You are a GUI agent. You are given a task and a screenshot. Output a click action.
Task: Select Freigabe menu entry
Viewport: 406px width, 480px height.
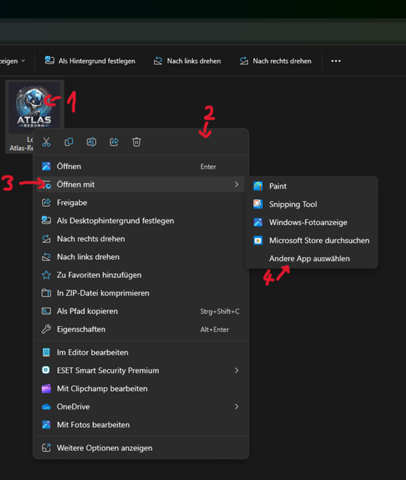coord(141,202)
